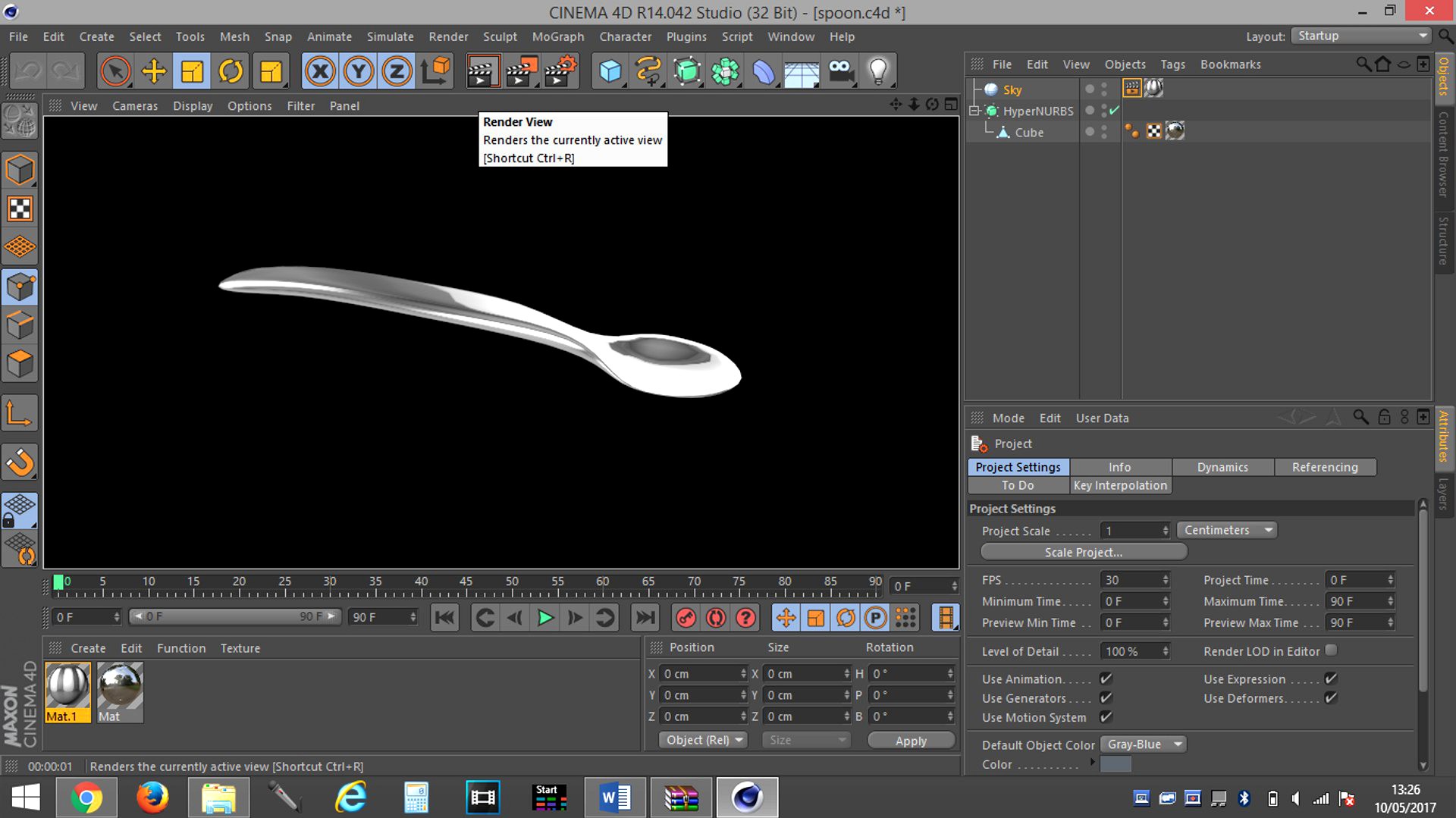The width and height of the screenshot is (1456, 818).
Task: Open the Default Object Color dropdown
Action: click(1143, 744)
